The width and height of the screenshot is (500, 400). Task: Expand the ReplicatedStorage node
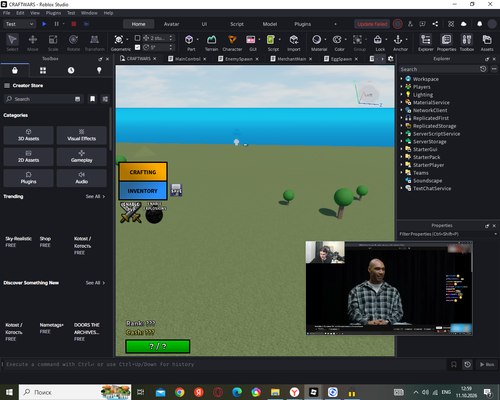point(401,126)
